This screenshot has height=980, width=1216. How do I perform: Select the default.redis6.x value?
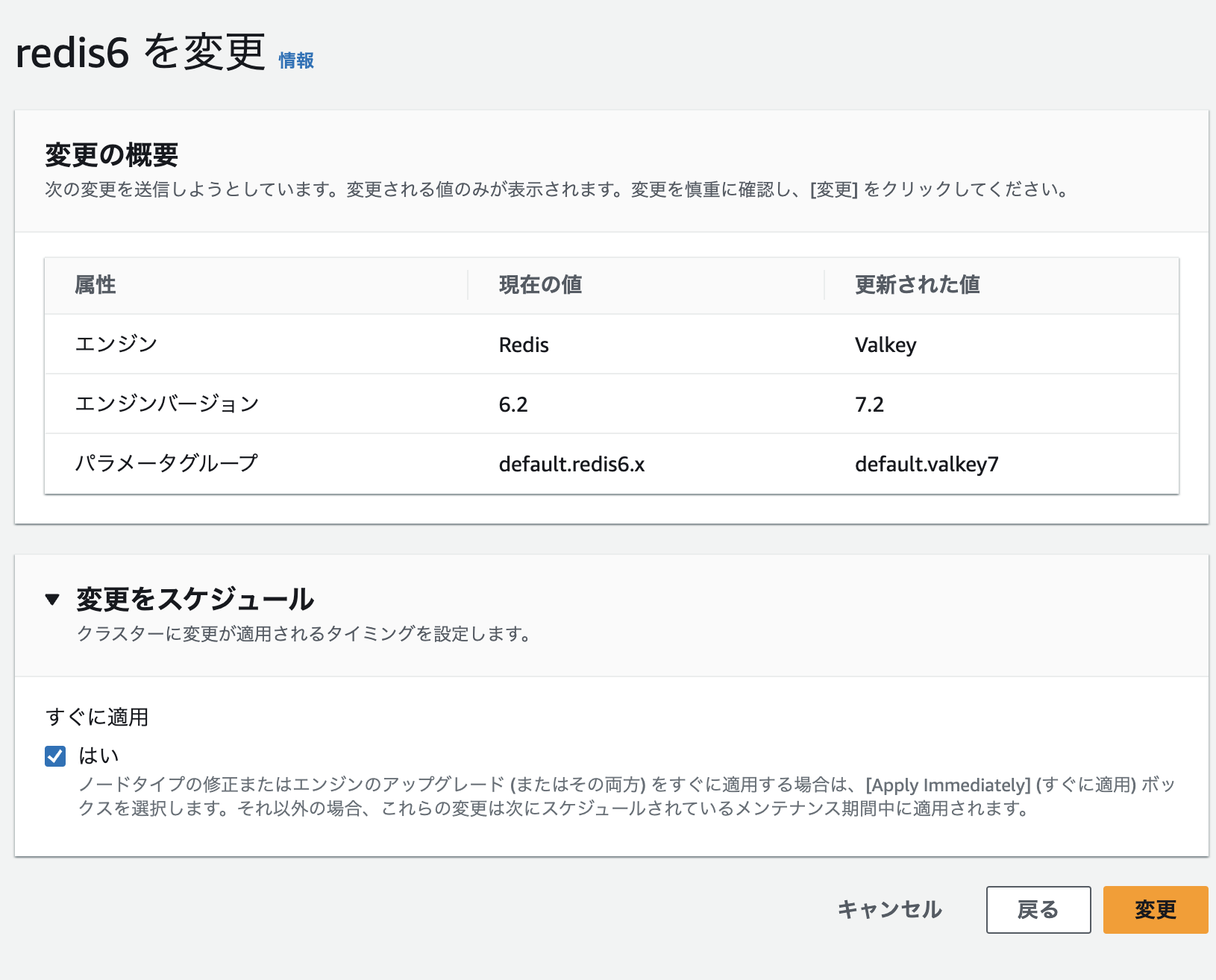[x=571, y=465]
